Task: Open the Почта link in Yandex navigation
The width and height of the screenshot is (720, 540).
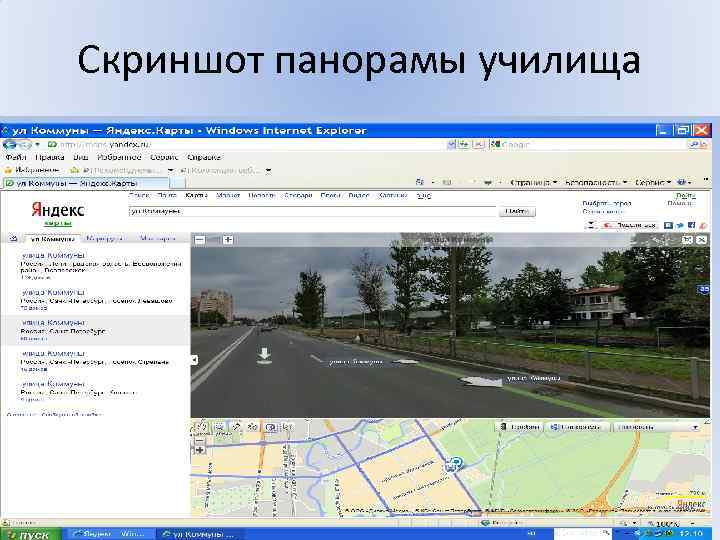Action: (167, 196)
